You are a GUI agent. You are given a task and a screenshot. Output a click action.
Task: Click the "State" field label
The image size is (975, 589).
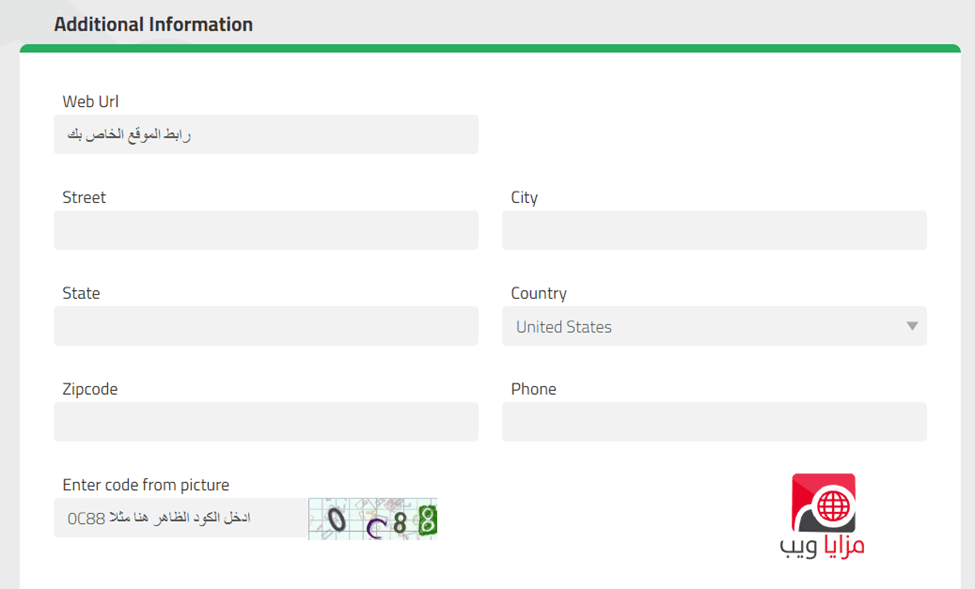coord(81,293)
